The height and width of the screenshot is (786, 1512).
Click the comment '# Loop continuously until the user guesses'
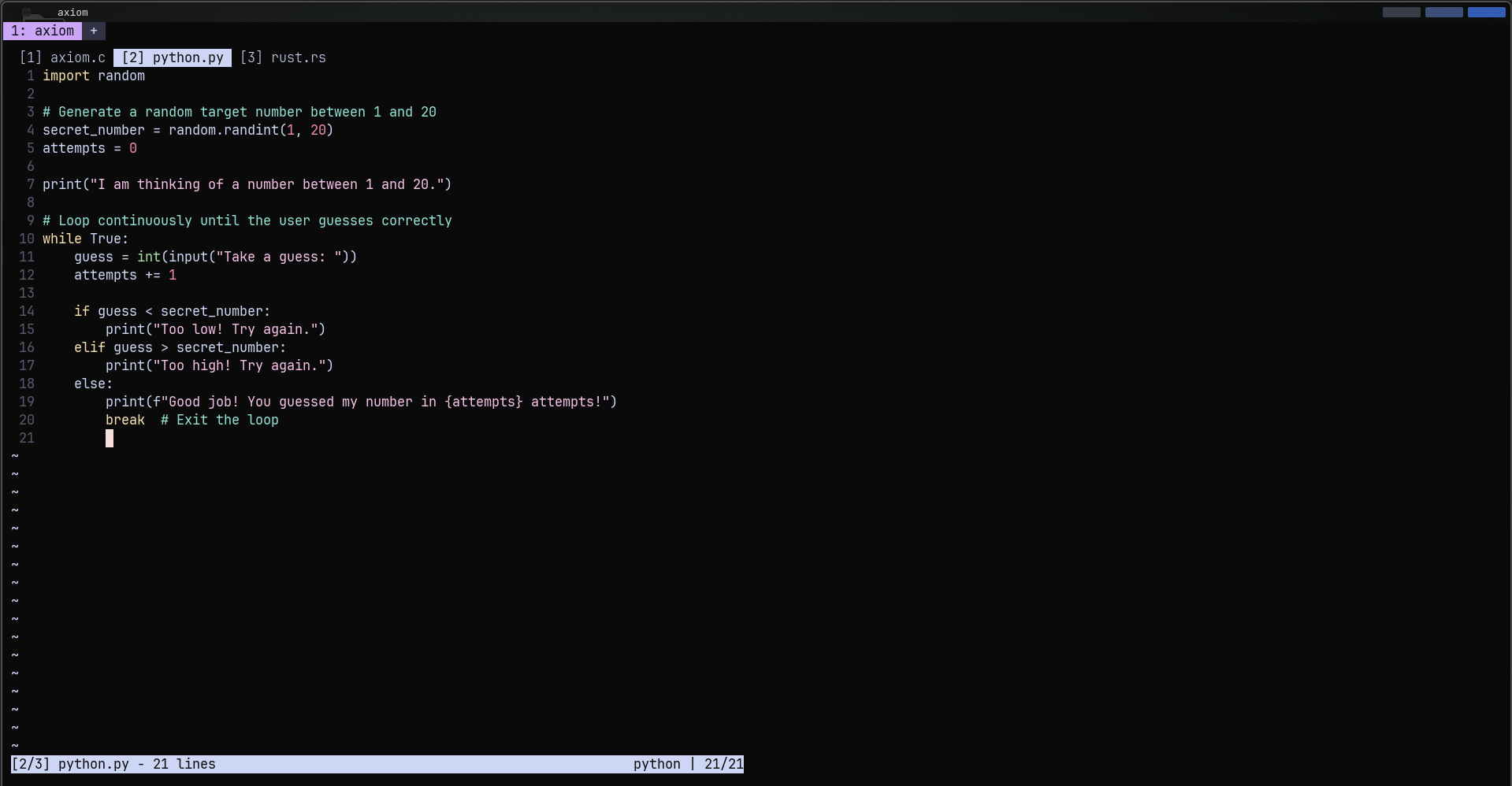click(x=247, y=221)
